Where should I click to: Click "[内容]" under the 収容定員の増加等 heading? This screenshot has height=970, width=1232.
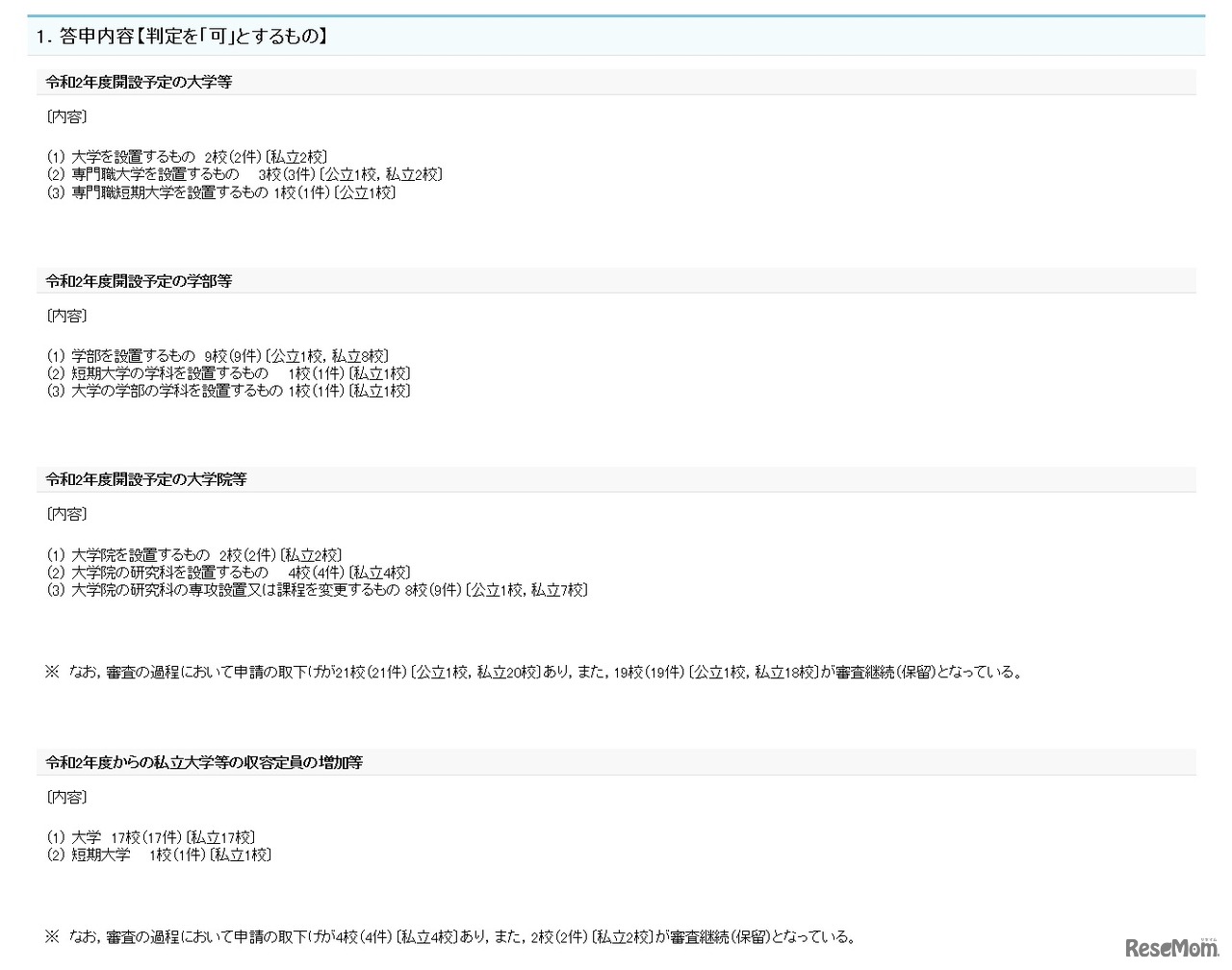[66, 798]
